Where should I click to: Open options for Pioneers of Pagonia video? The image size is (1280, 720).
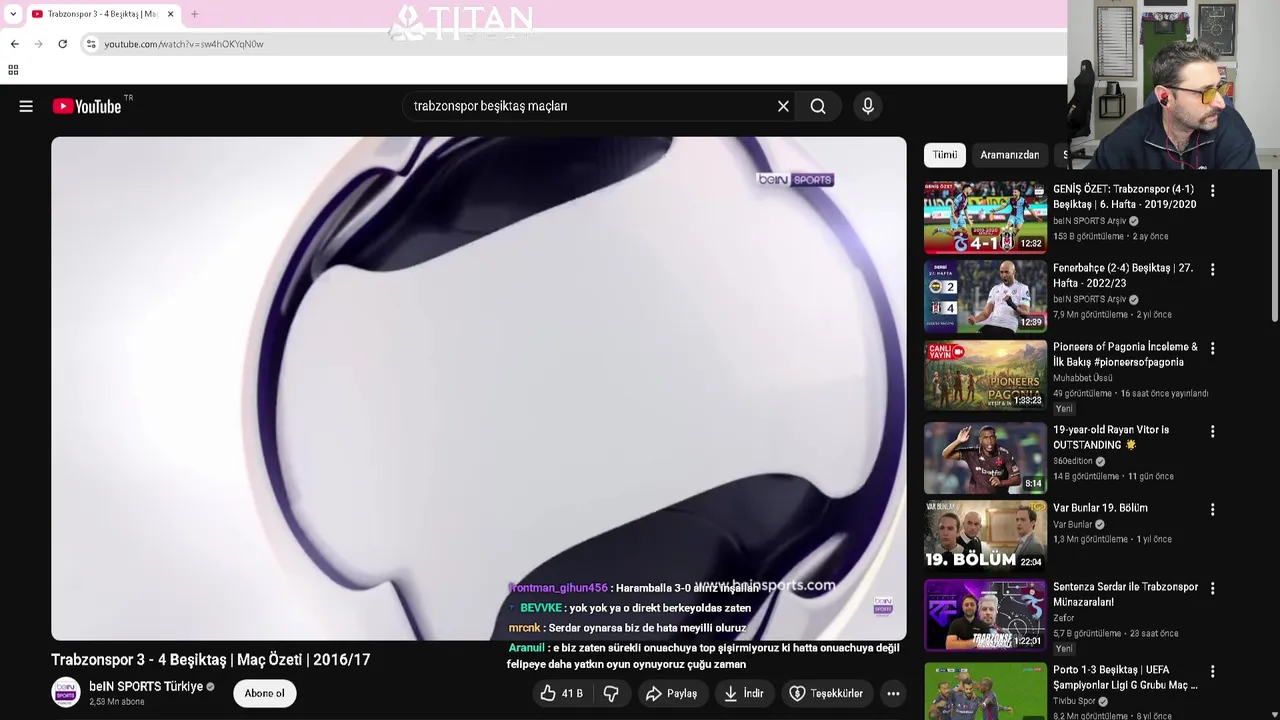[x=1213, y=348]
